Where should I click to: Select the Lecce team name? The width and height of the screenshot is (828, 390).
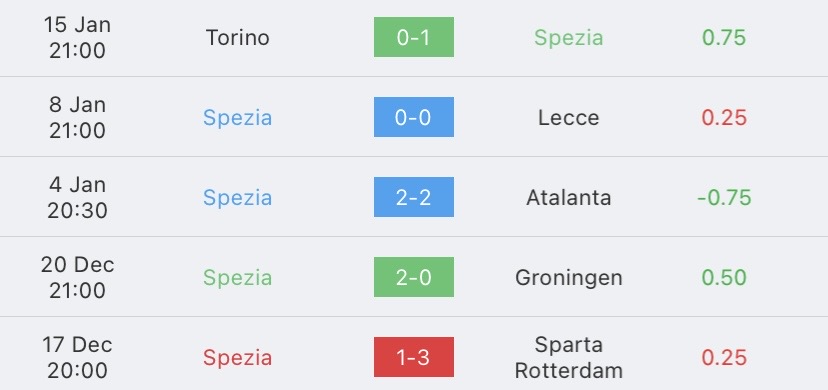(569, 117)
